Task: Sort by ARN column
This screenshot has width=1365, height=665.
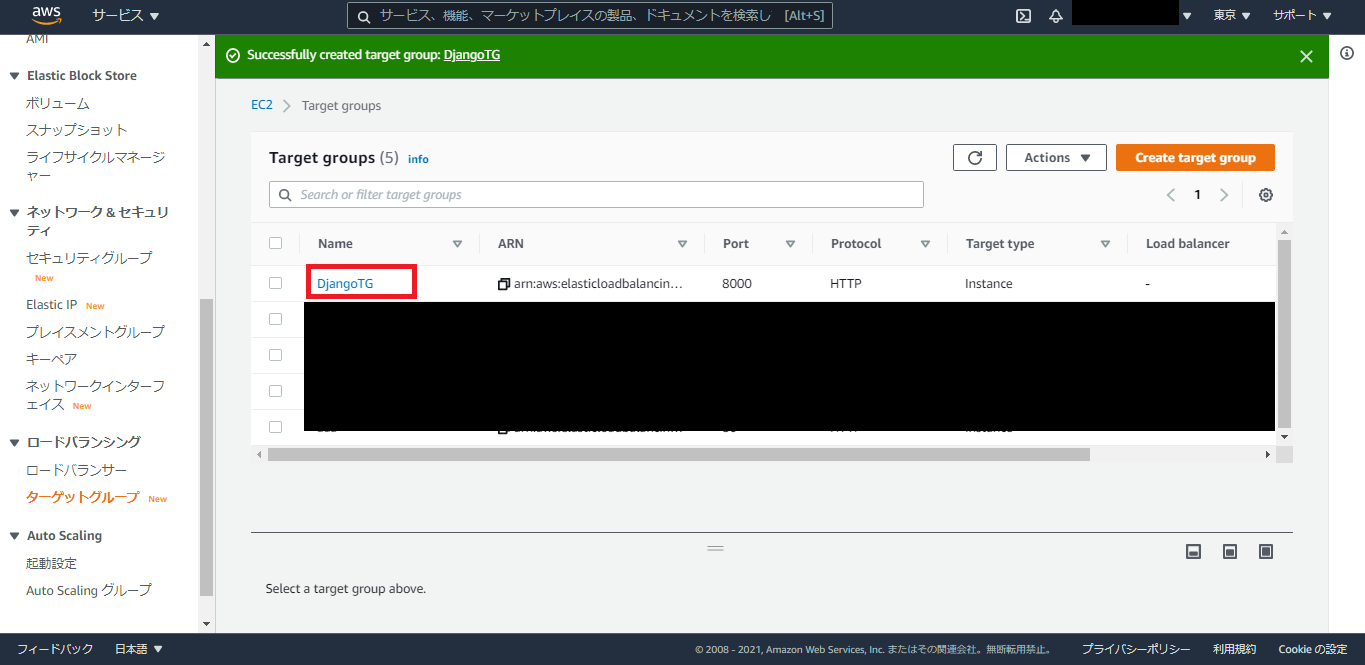Action: (x=682, y=244)
